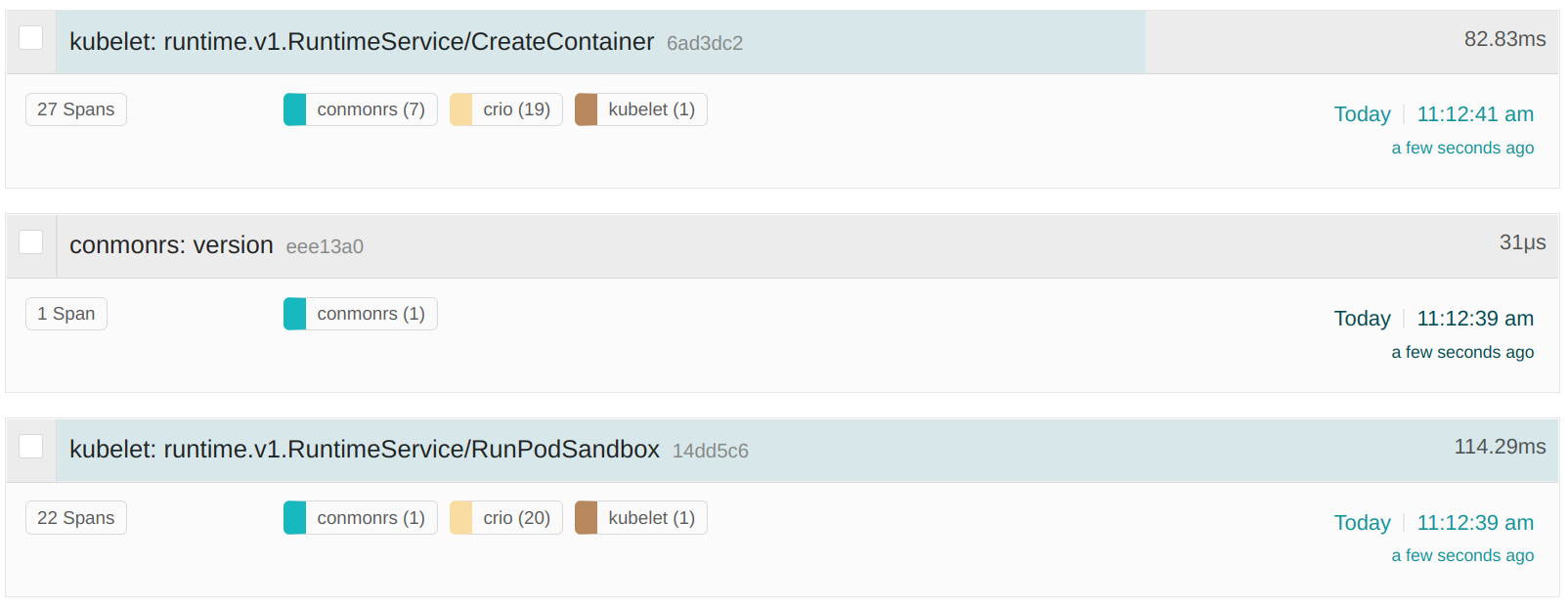
Task: Click the crio (20) badge under RunPodSandbox
Action: coord(504,517)
